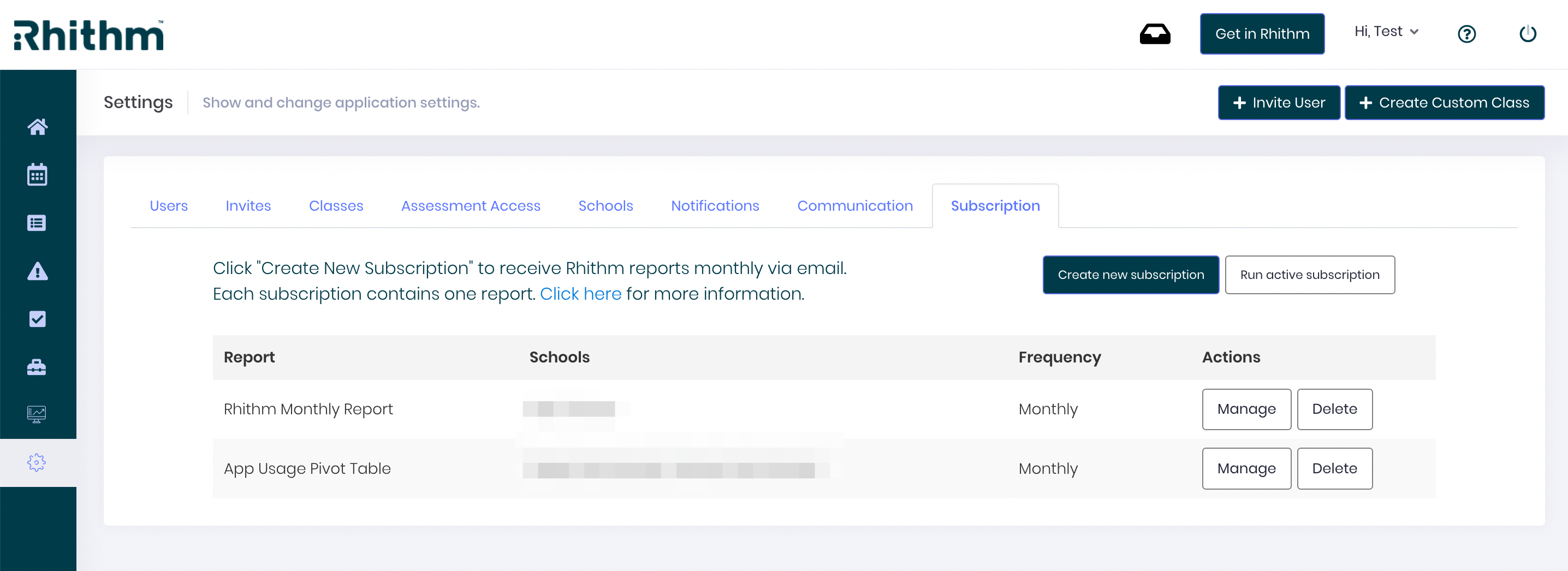The image size is (1568, 571).
Task: Switch to the Users tab
Action: point(169,206)
